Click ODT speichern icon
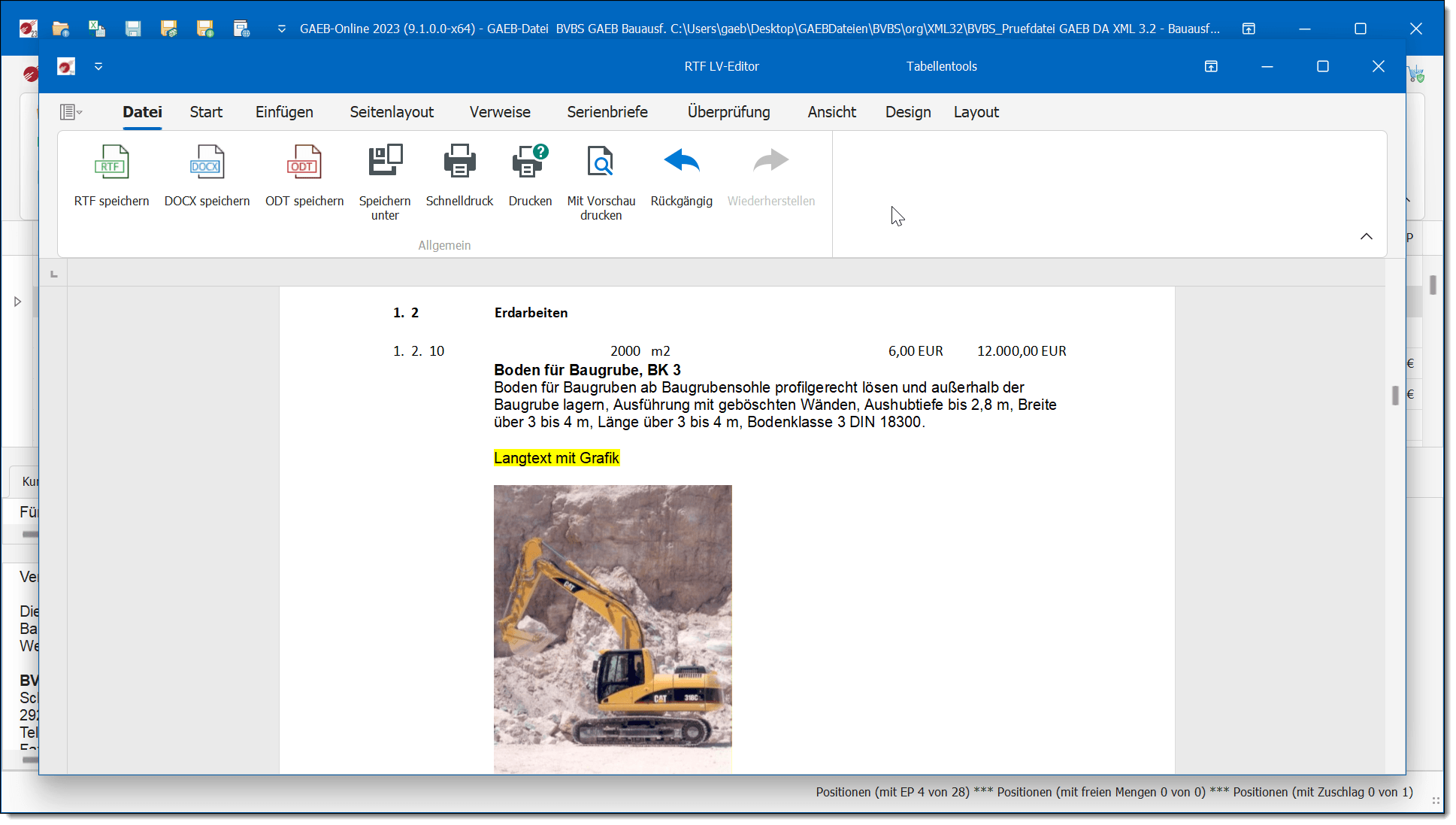1456x825 pixels. [304, 162]
